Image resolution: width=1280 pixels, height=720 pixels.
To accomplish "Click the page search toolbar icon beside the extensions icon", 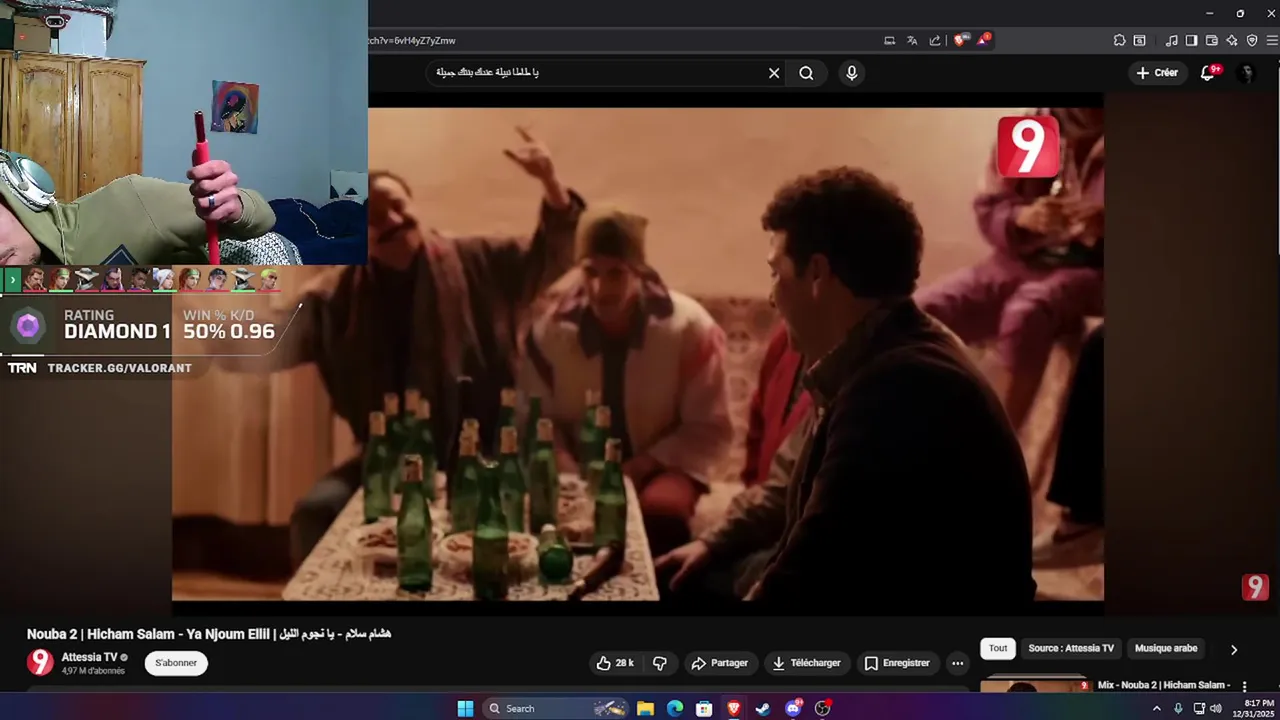I will point(1139,41).
